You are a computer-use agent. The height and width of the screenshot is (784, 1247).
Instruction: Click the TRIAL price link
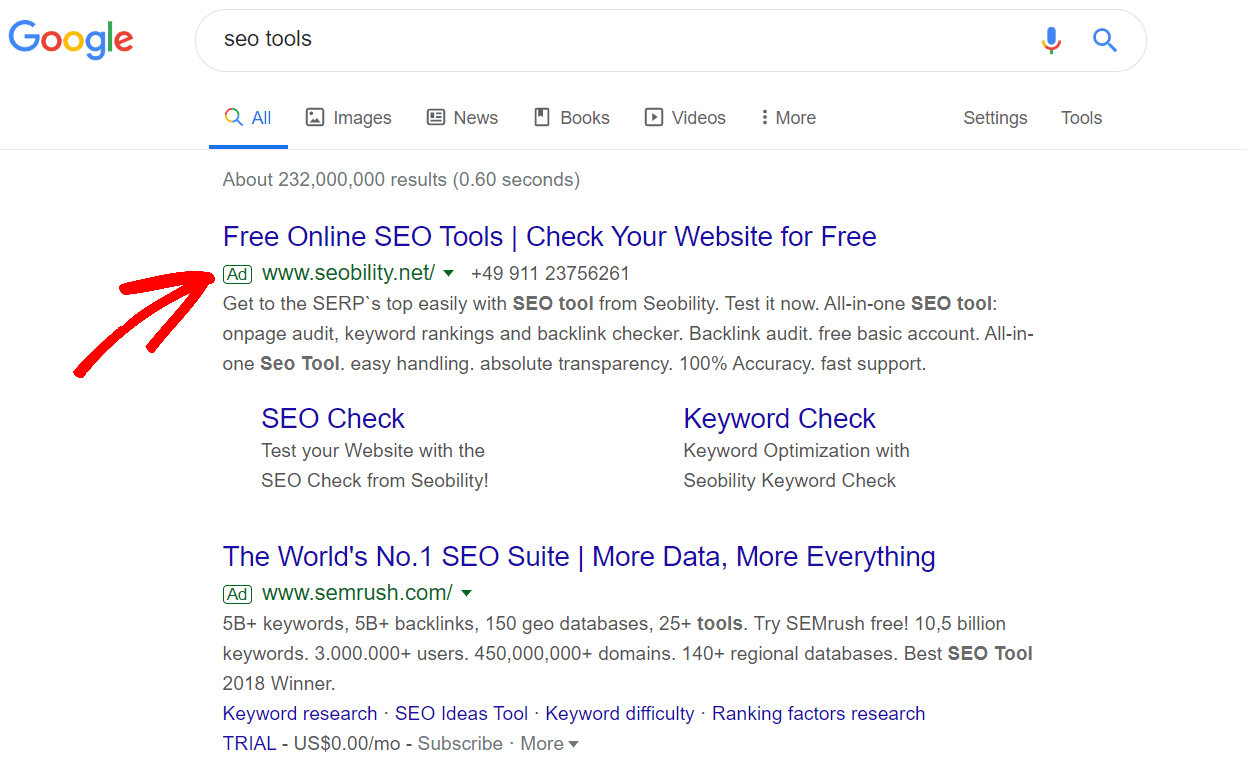pos(249,744)
